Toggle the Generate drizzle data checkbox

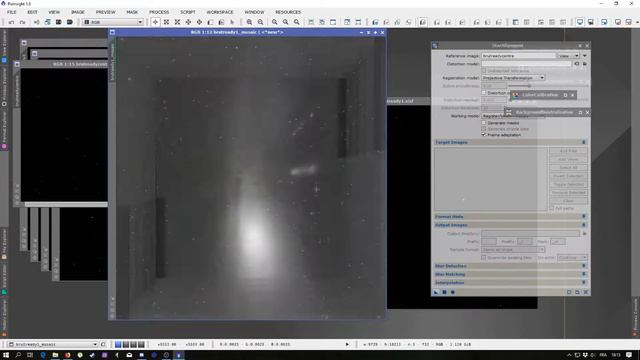[484, 129]
